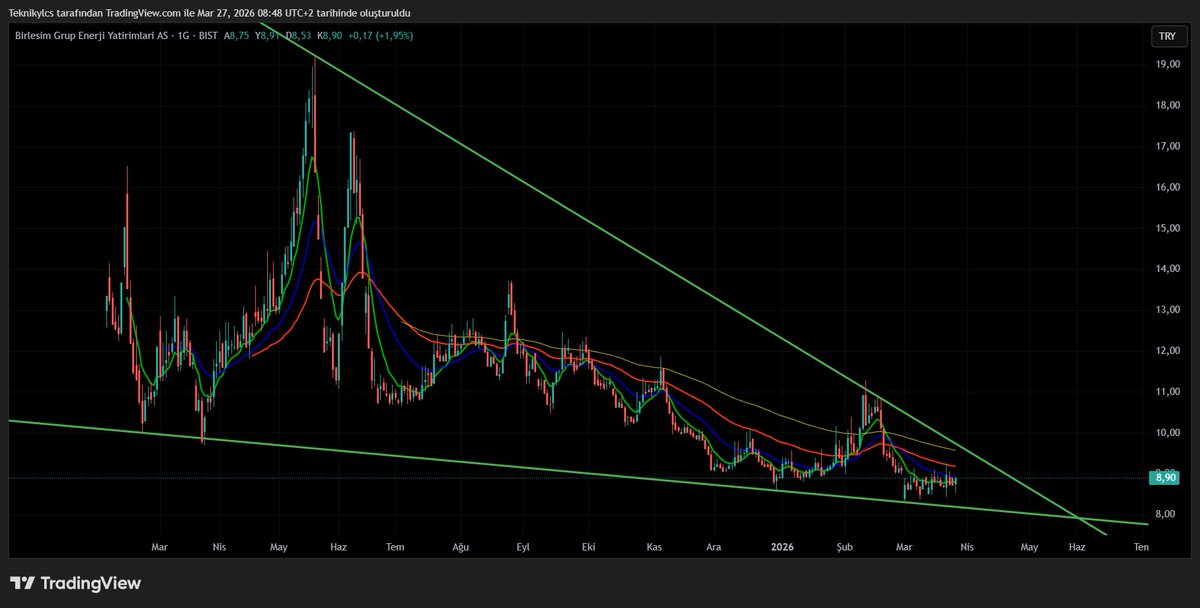Click the Ten label on time axis

(x=1141, y=547)
